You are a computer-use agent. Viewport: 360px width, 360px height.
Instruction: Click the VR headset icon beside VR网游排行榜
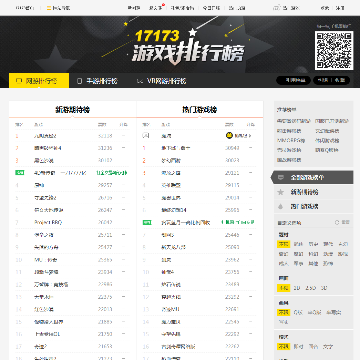(140, 81)
